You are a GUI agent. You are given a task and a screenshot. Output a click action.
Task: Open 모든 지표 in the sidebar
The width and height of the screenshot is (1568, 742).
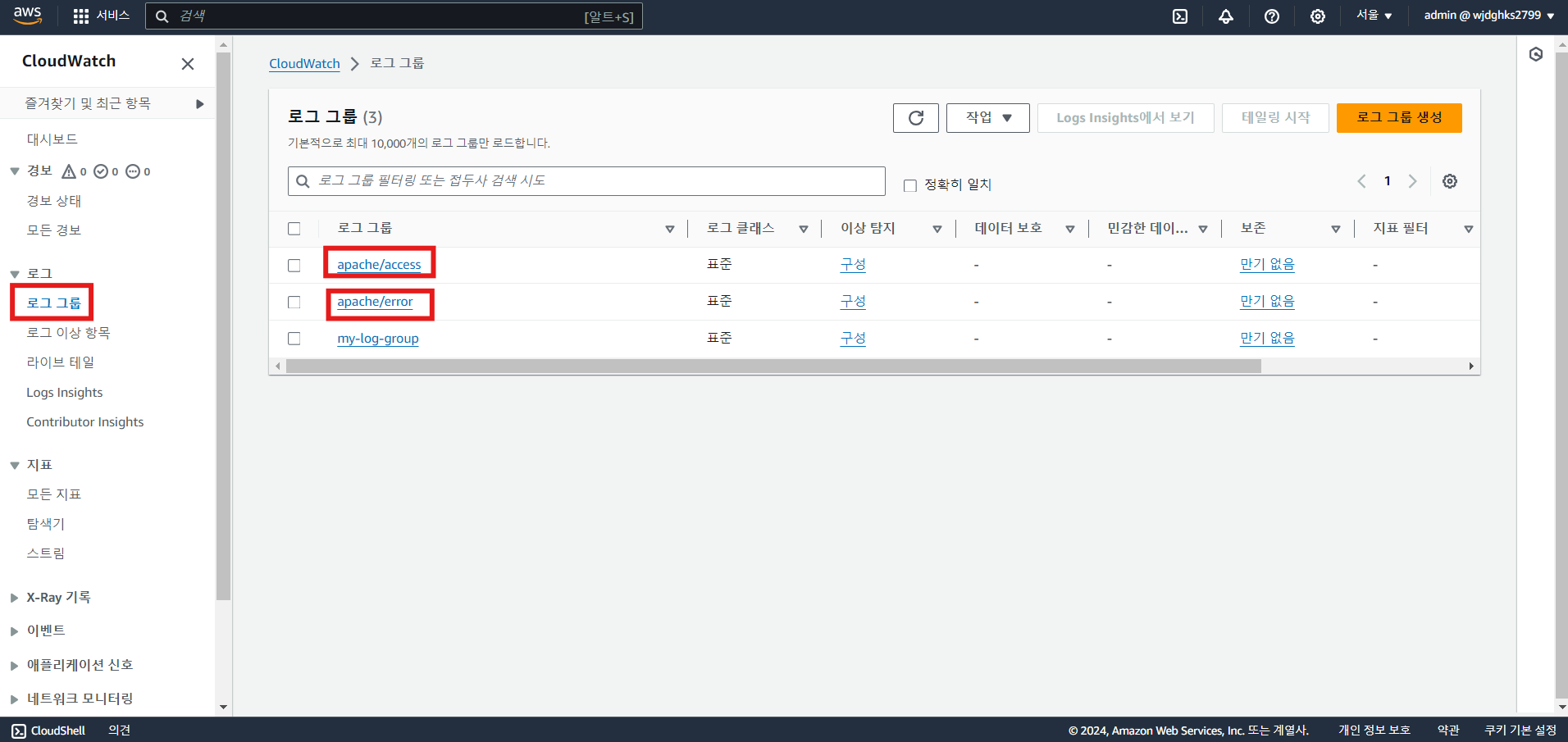54,494
